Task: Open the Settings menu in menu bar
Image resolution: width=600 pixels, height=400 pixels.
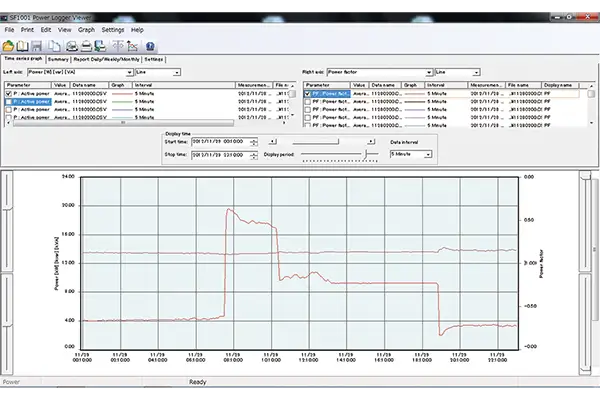Action: tap(112, 29)
